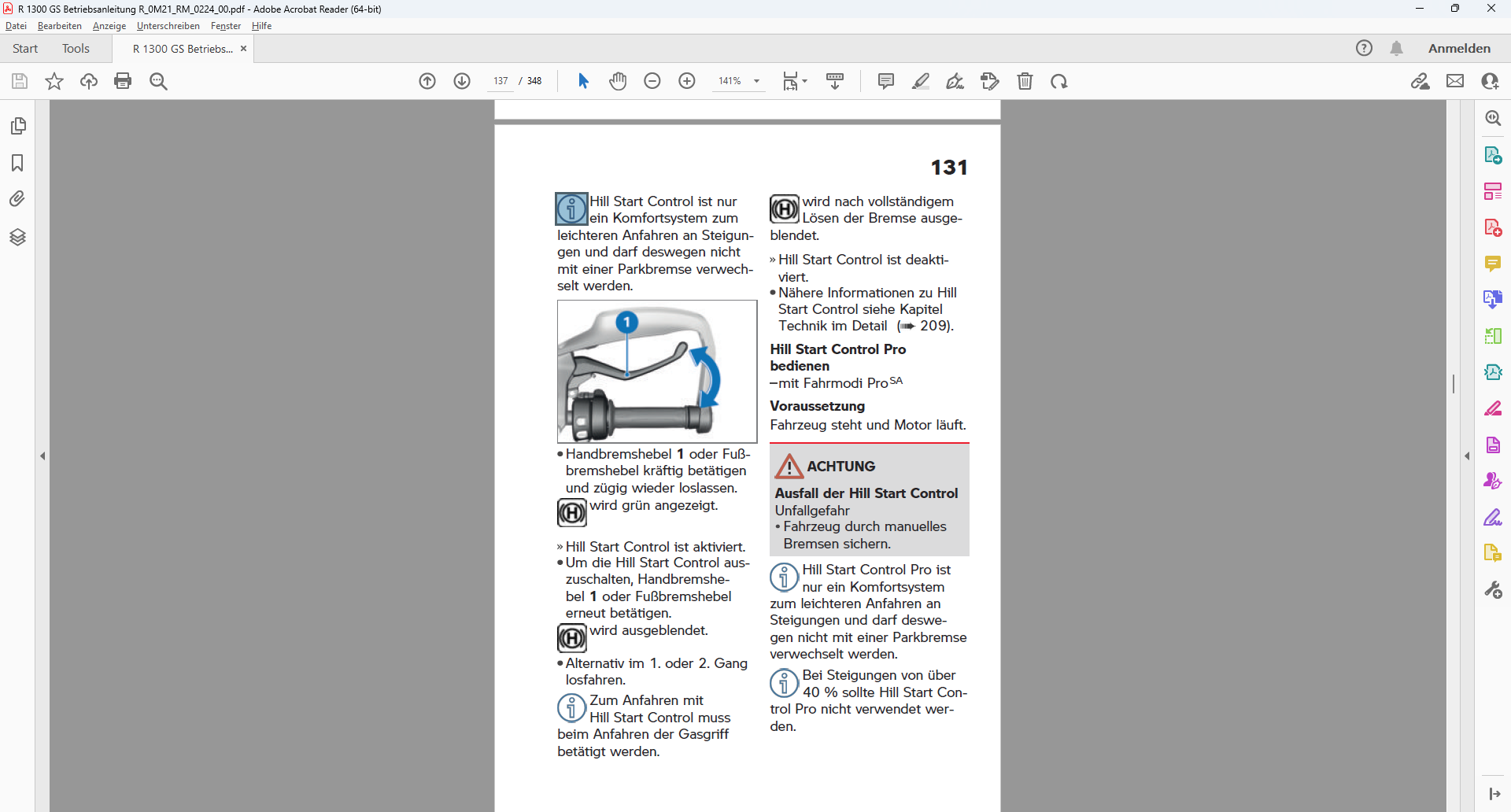Image resolution: width=1511 pixels, height=812 pixels.
Task: Open the attachments paperclip panel
Action: pos(17,199)
